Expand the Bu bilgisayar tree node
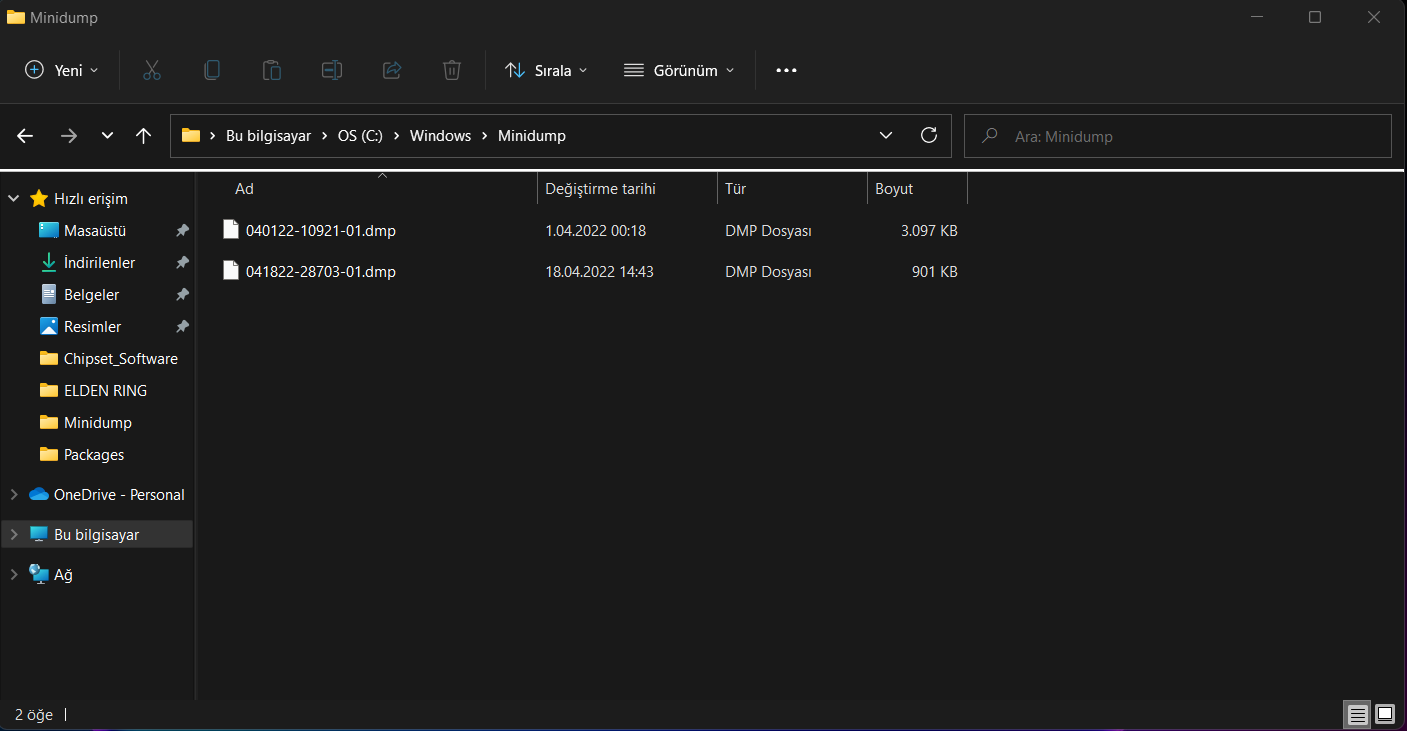This screenshot has height=731, width=1407. (x=14, y=535)
